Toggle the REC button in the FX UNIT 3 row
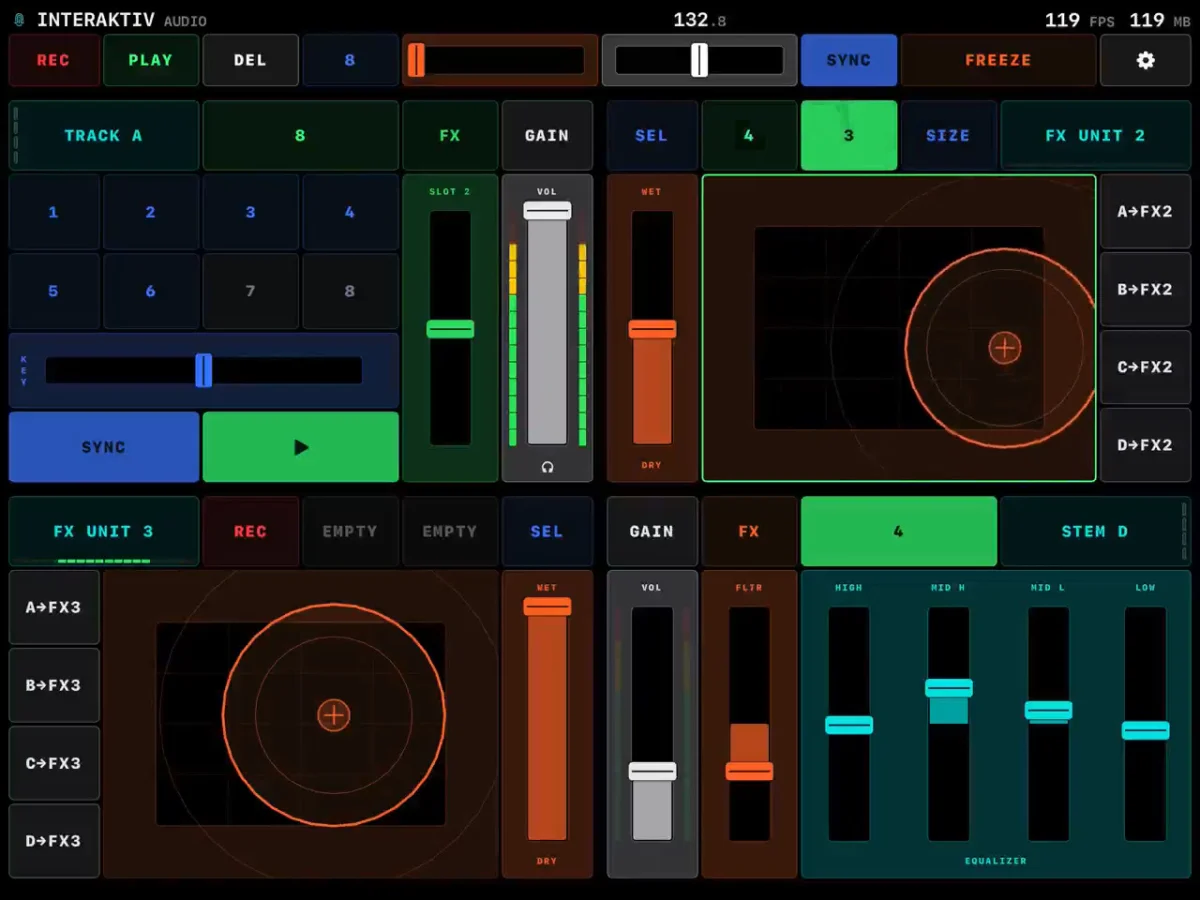Screen dimensions: 1200x900 point(250,531)
